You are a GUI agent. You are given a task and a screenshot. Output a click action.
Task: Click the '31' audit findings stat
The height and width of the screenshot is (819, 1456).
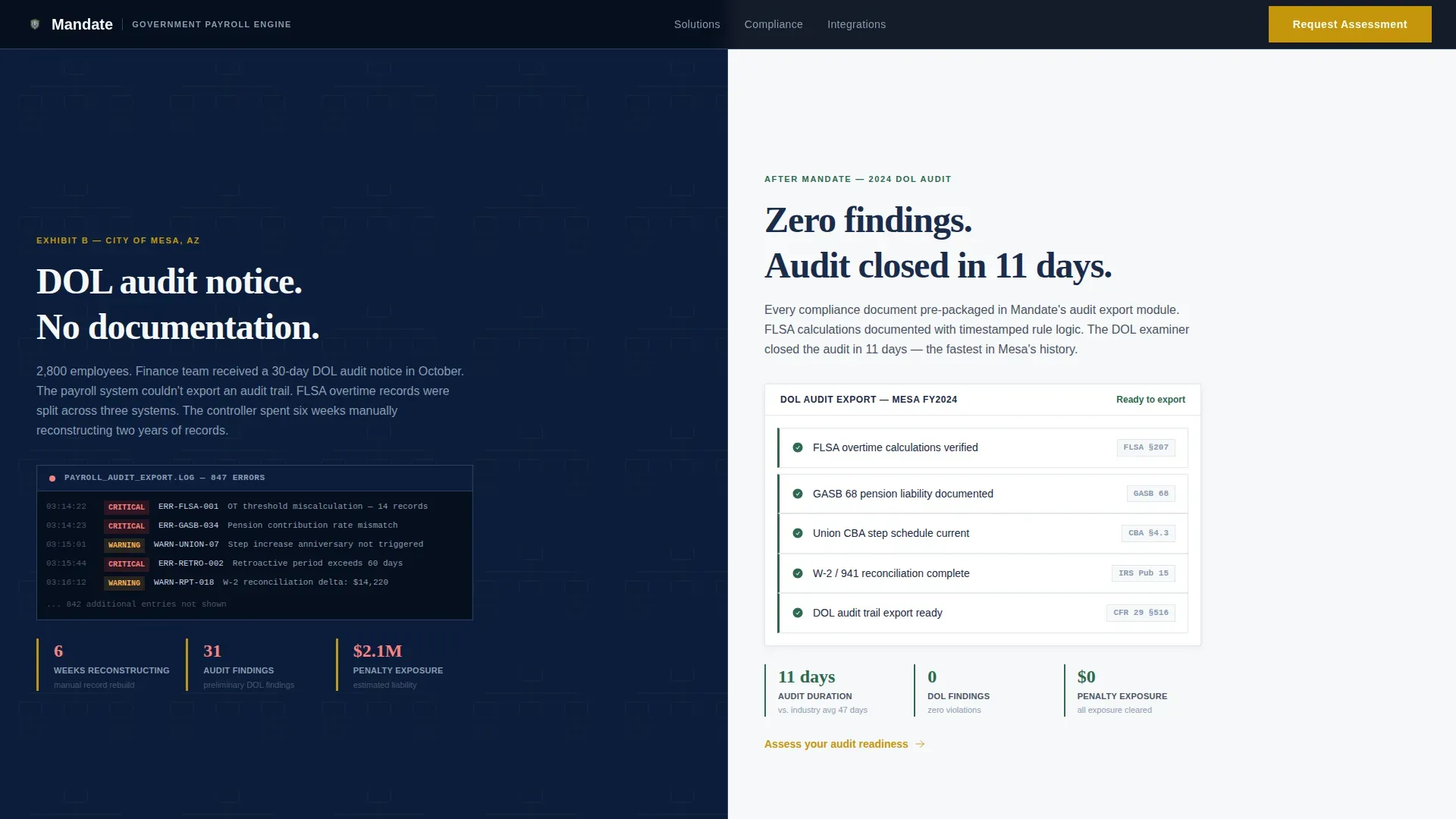212,651
